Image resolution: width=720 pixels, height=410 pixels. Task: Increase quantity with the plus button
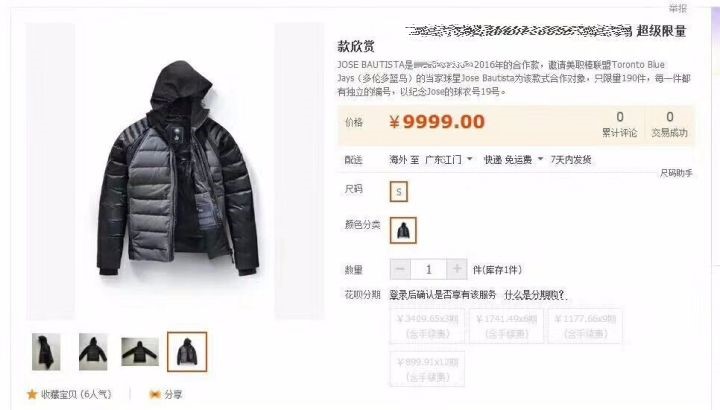click(x=456, y=269)
